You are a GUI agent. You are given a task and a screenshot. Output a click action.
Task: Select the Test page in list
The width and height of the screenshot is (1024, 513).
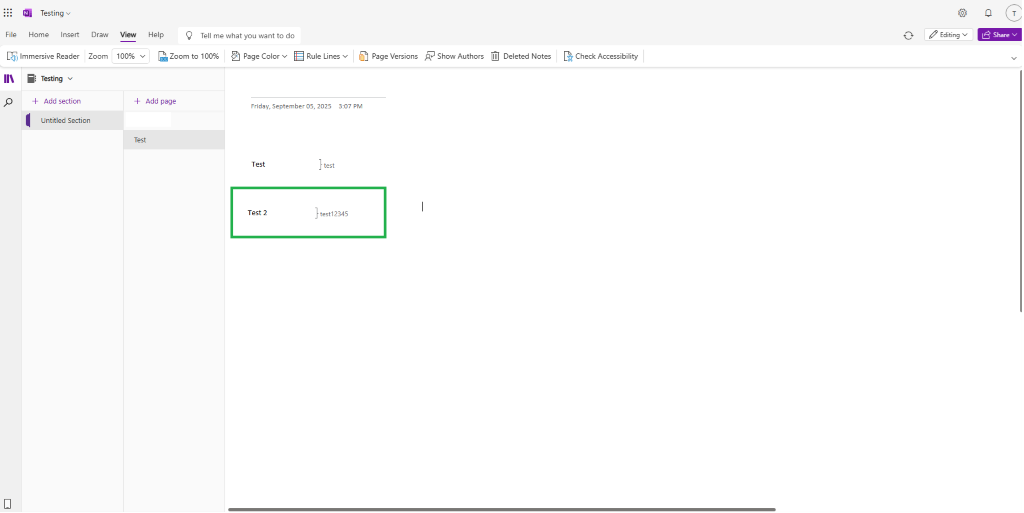174,140
